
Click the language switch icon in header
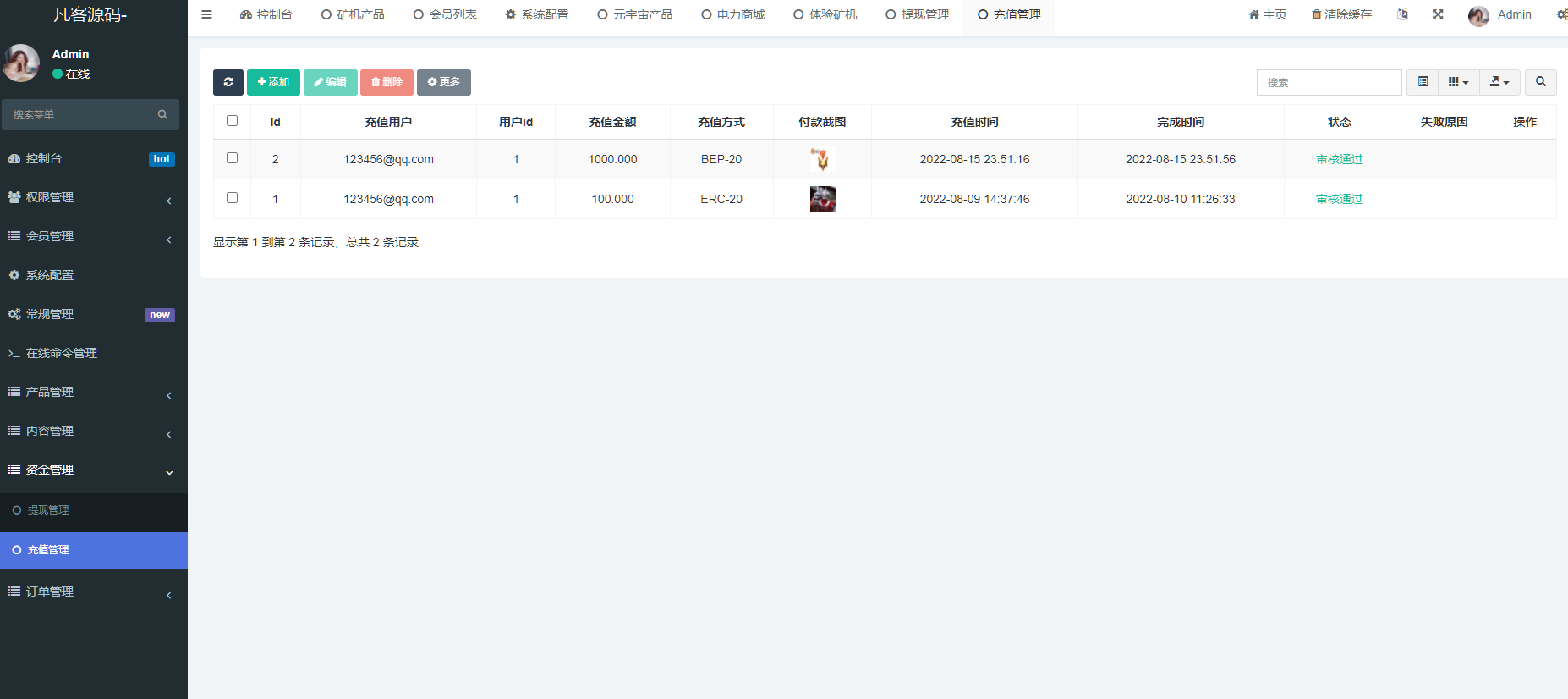pyautogui.click(x=1402, y=14)
